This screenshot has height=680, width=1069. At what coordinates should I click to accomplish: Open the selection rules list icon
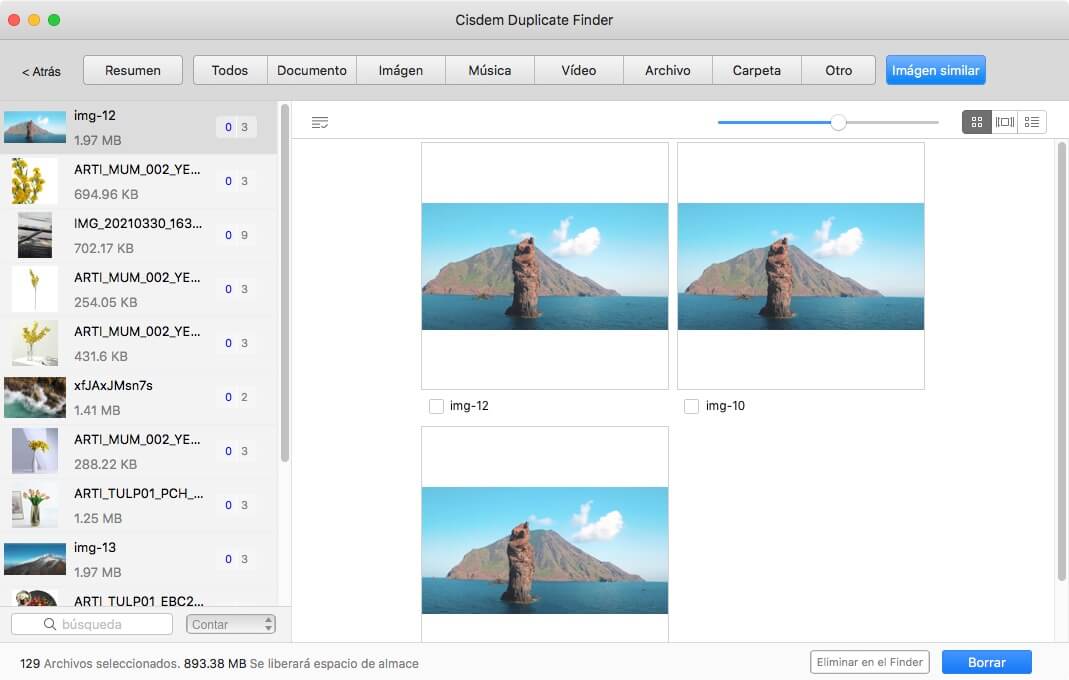coord(320,123)
